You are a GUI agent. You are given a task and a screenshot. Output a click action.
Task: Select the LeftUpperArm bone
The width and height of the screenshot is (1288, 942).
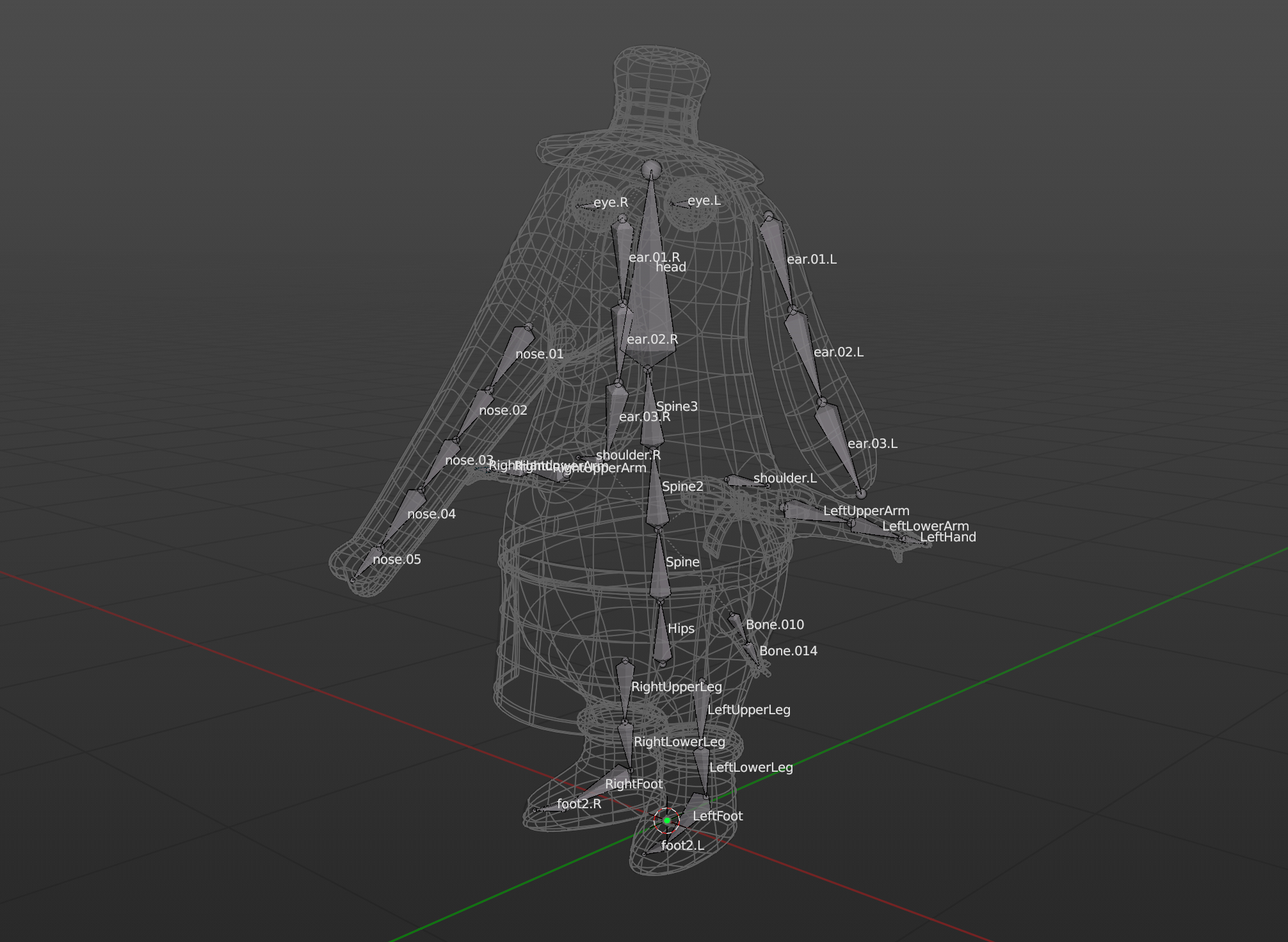click(817, 513)
